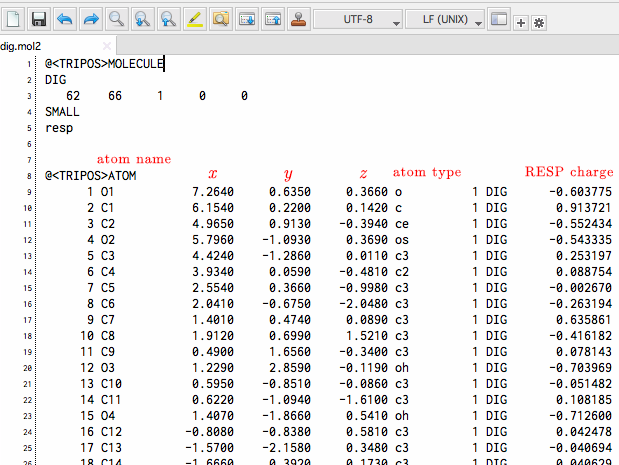Click the z value -0.9980 for C5
619x465 pixels.
pyautogui.click(x=364, y=288)
